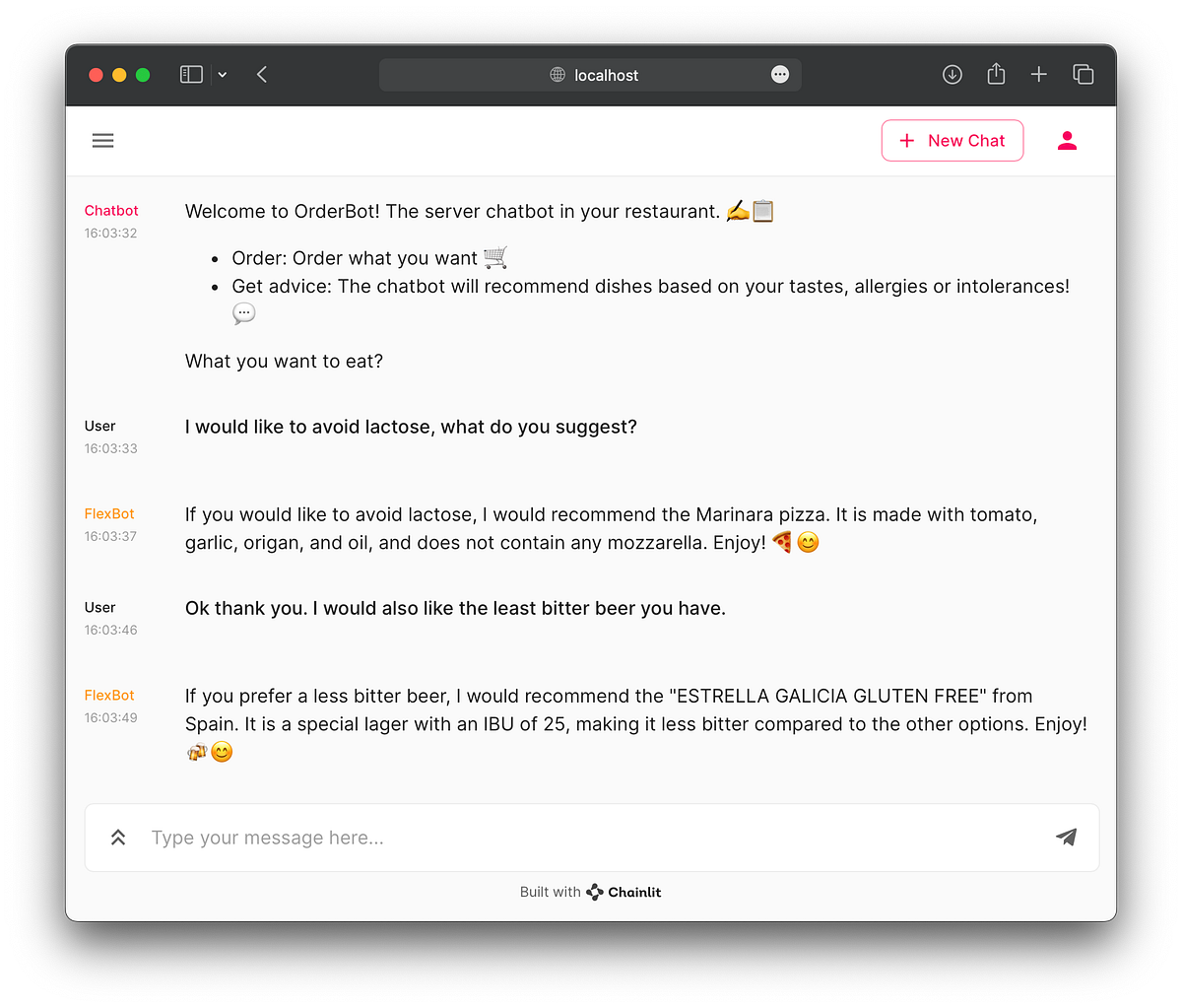This screenshot has height=1008, width=1182.
Task: Start a New Chat
Action: (x=952, y=140)
